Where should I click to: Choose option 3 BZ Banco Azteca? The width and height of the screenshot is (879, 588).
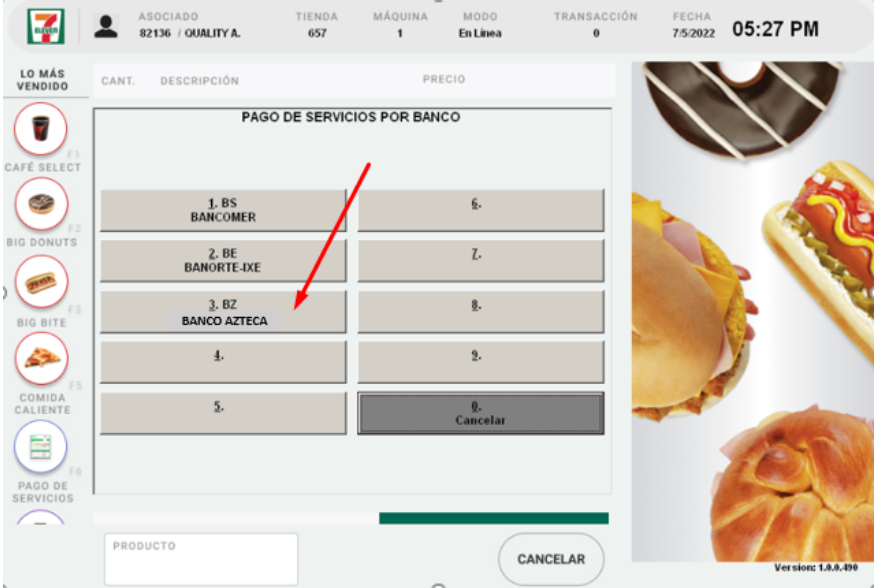pos(223,312)
